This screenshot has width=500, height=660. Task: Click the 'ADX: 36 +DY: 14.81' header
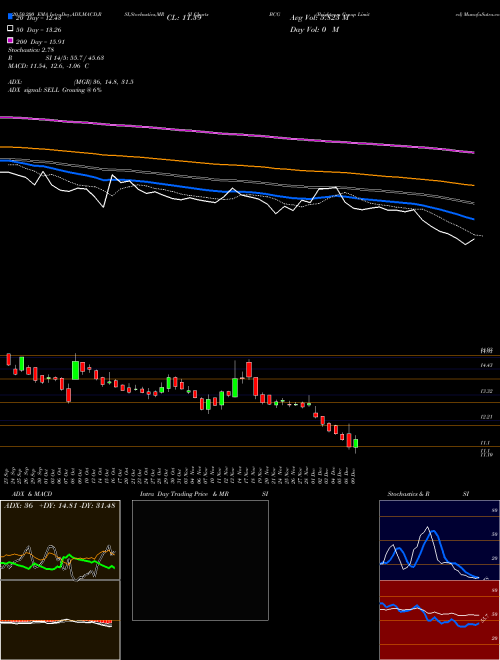[59, 505]
